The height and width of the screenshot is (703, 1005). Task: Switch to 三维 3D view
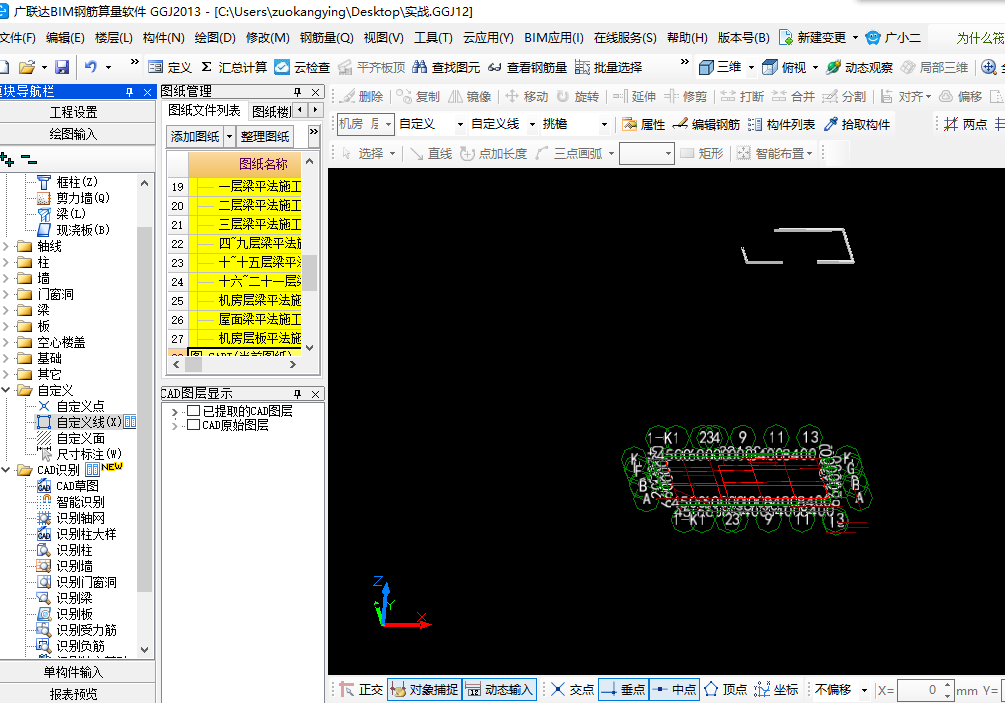[720, 67]
